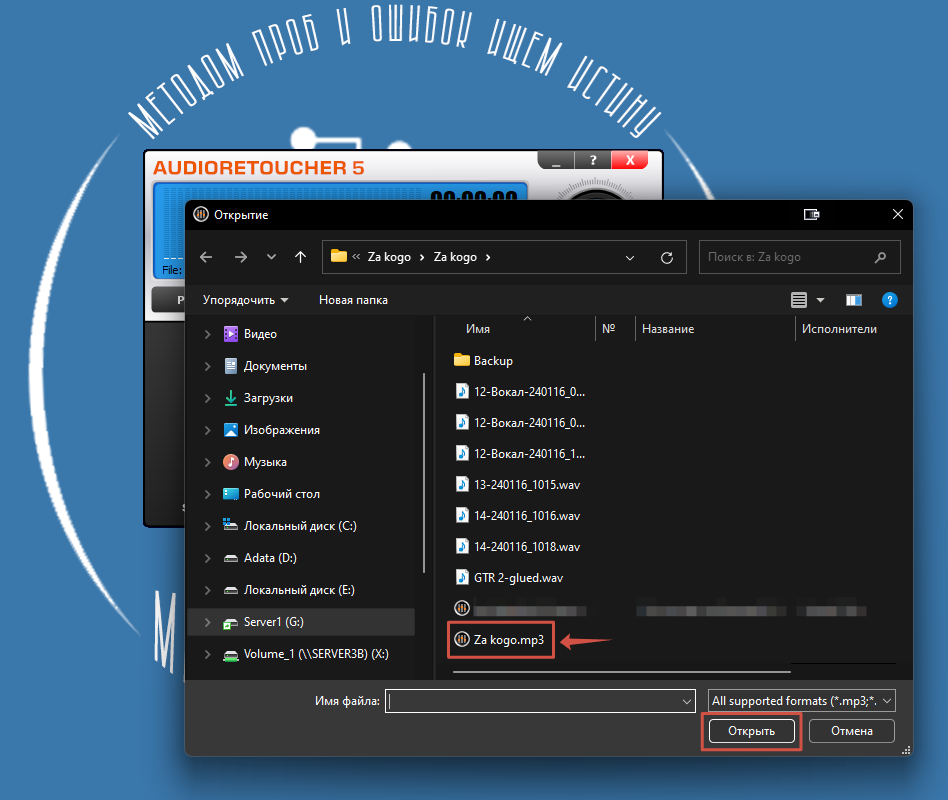The width and height of the screenshot is (948, 800).
Task: Click the sidebar vertical scrollbar
Action: click(424, 473)
